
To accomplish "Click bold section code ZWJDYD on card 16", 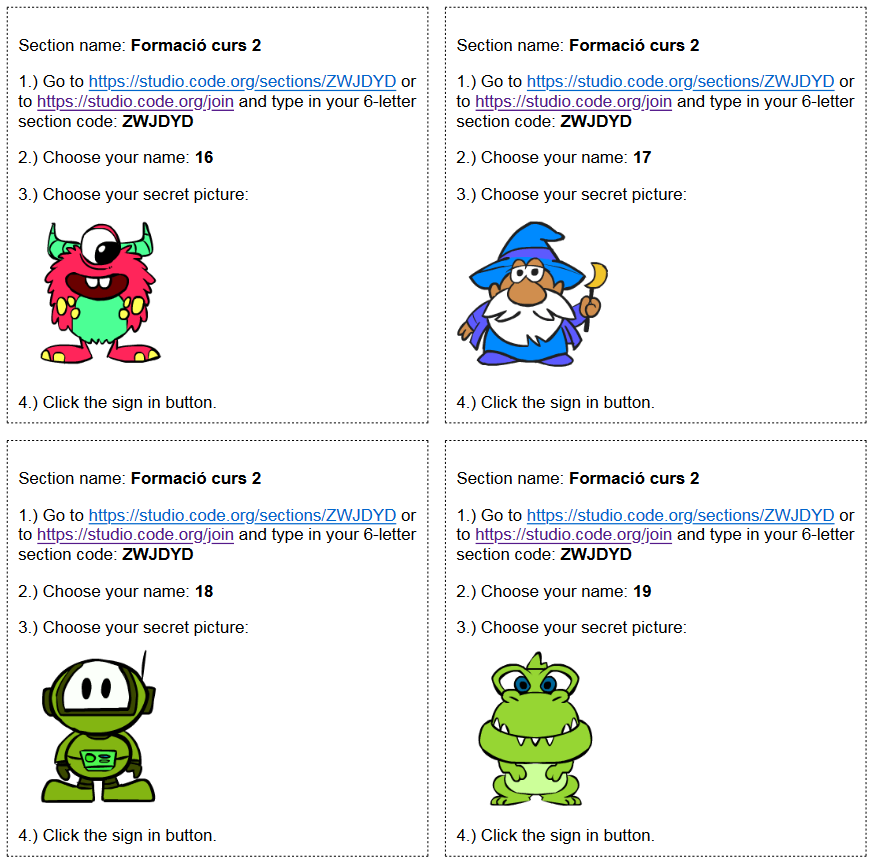I will [158, 122].
